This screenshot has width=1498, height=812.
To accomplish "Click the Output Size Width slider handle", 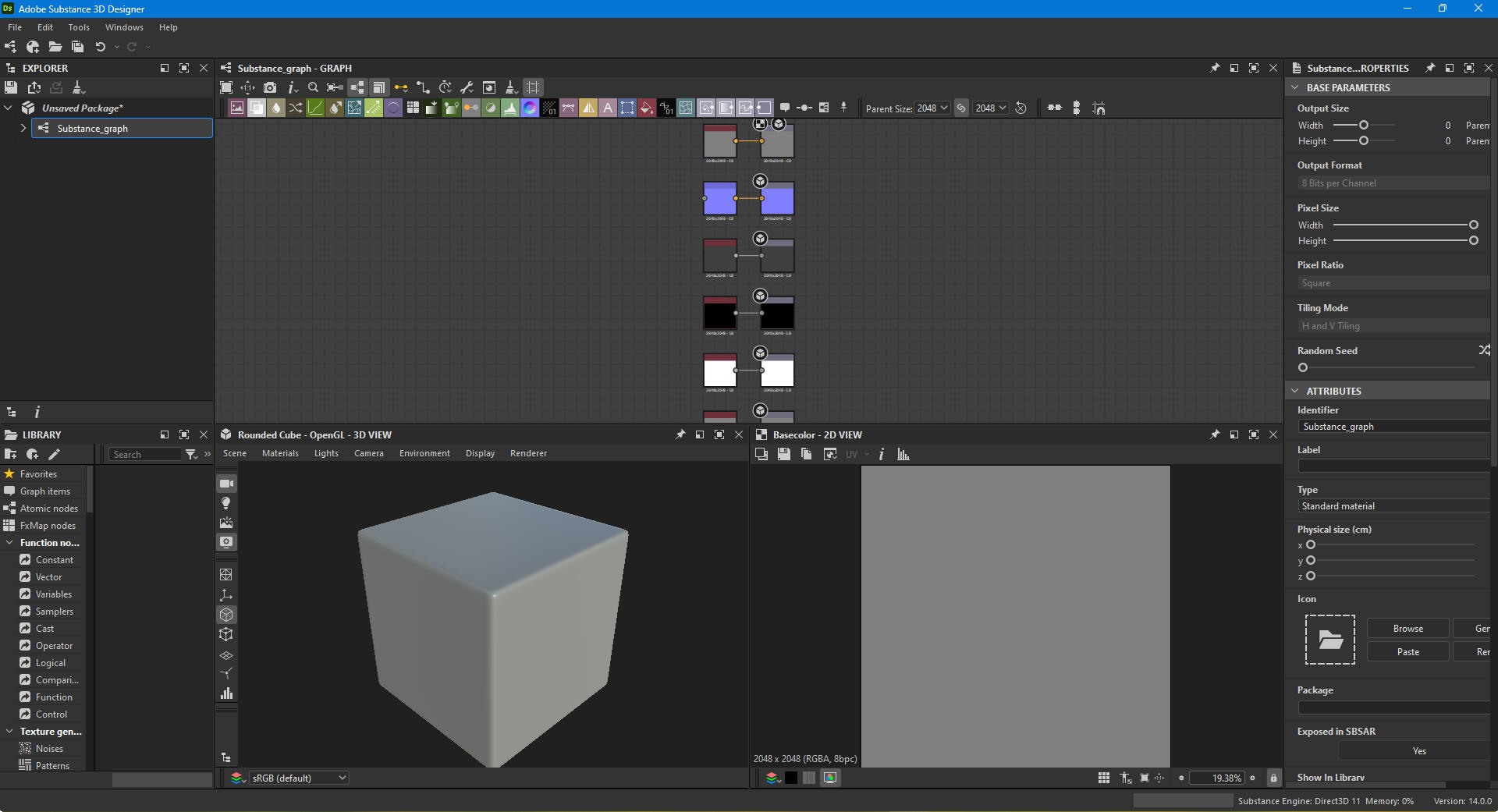I will (1364, 125).
